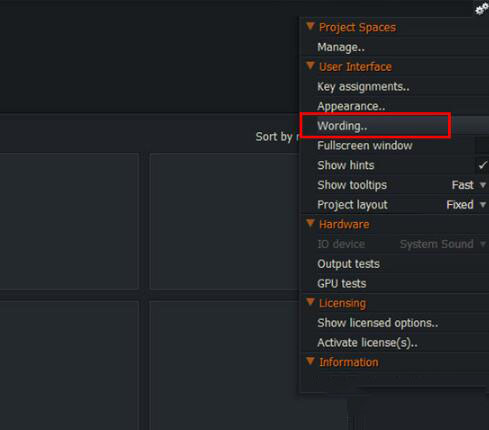Select the empty top-left project tile
The height and width of the screenshot is (430, 489).
(69, 221)
